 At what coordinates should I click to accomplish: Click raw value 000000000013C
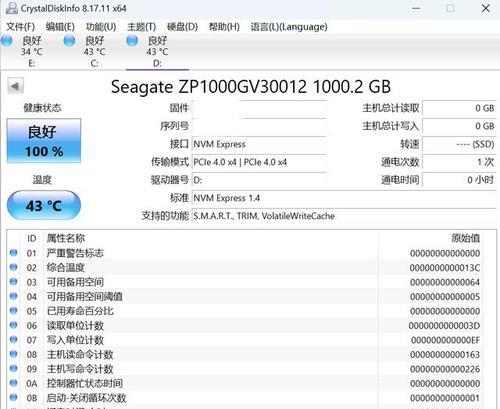[445, 268]
